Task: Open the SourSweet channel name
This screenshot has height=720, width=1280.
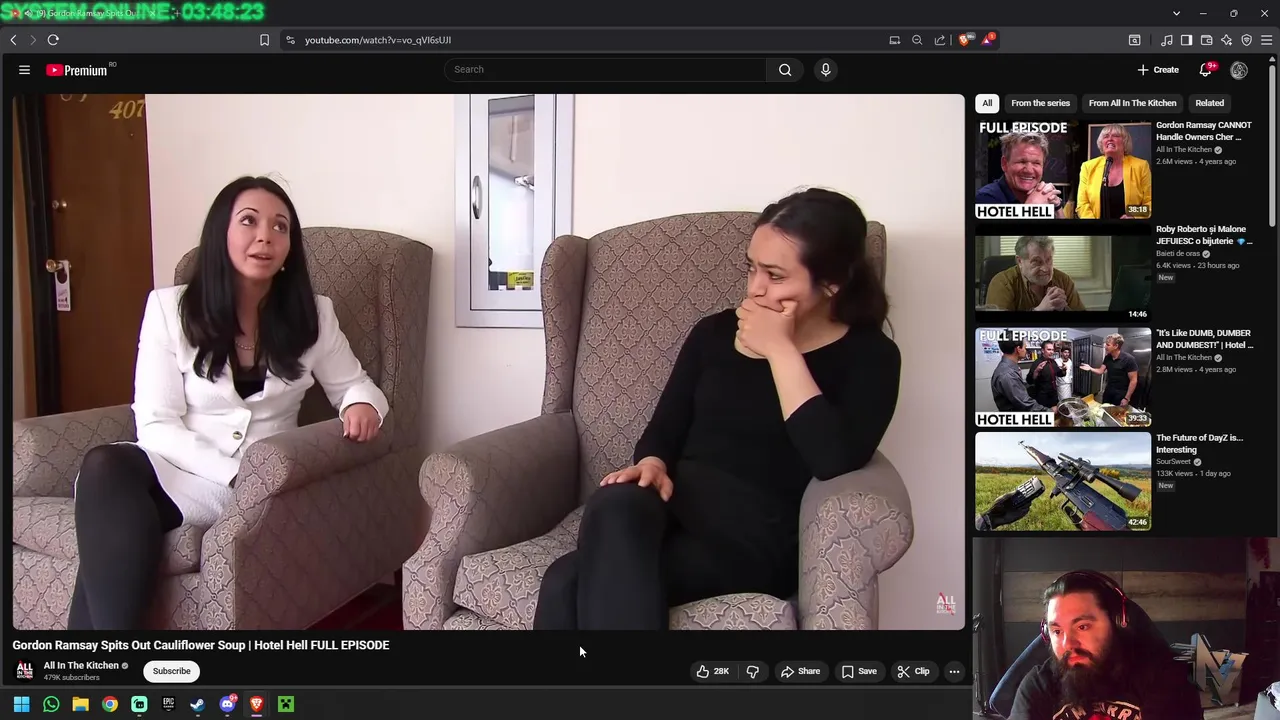Action: click(1174, 462)
